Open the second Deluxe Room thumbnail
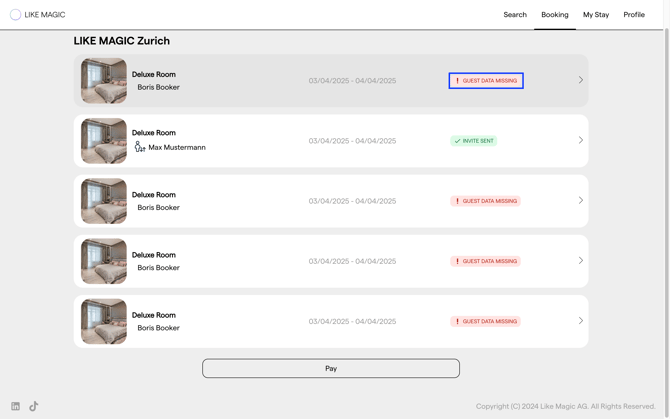The height and width of the screenshot is (419, 670). pyautogui.click(x=104, y=141)
